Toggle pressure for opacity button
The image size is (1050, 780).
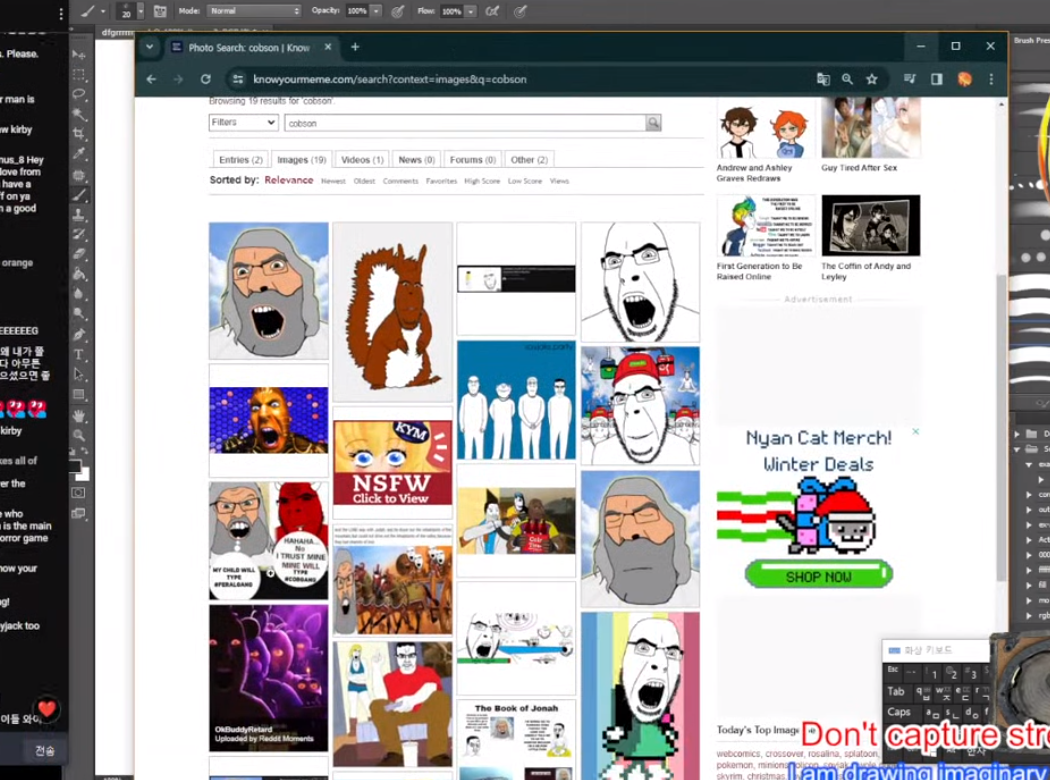(x=398, y=11)
